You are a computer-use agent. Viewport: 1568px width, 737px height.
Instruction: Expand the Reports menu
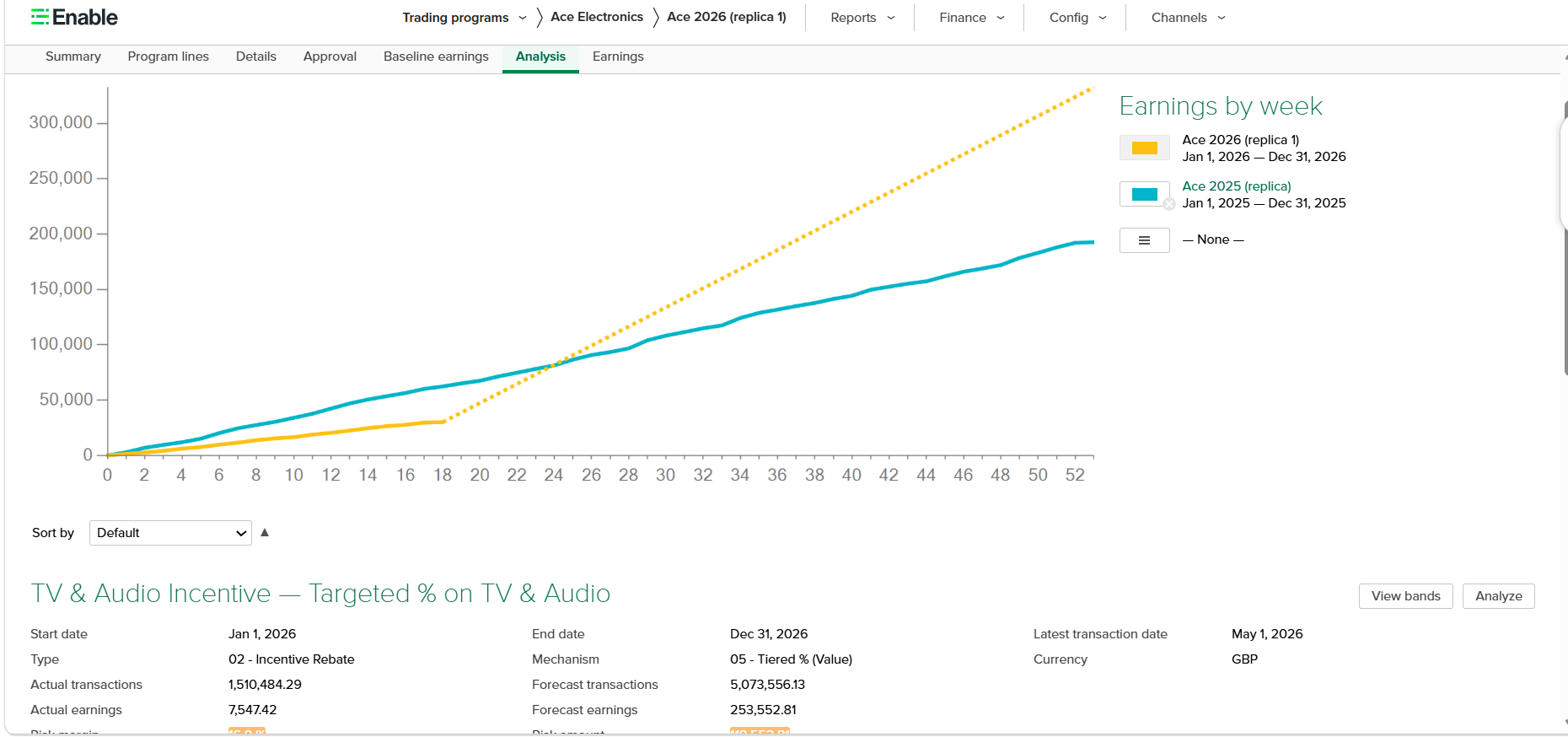tap(862, 18)
